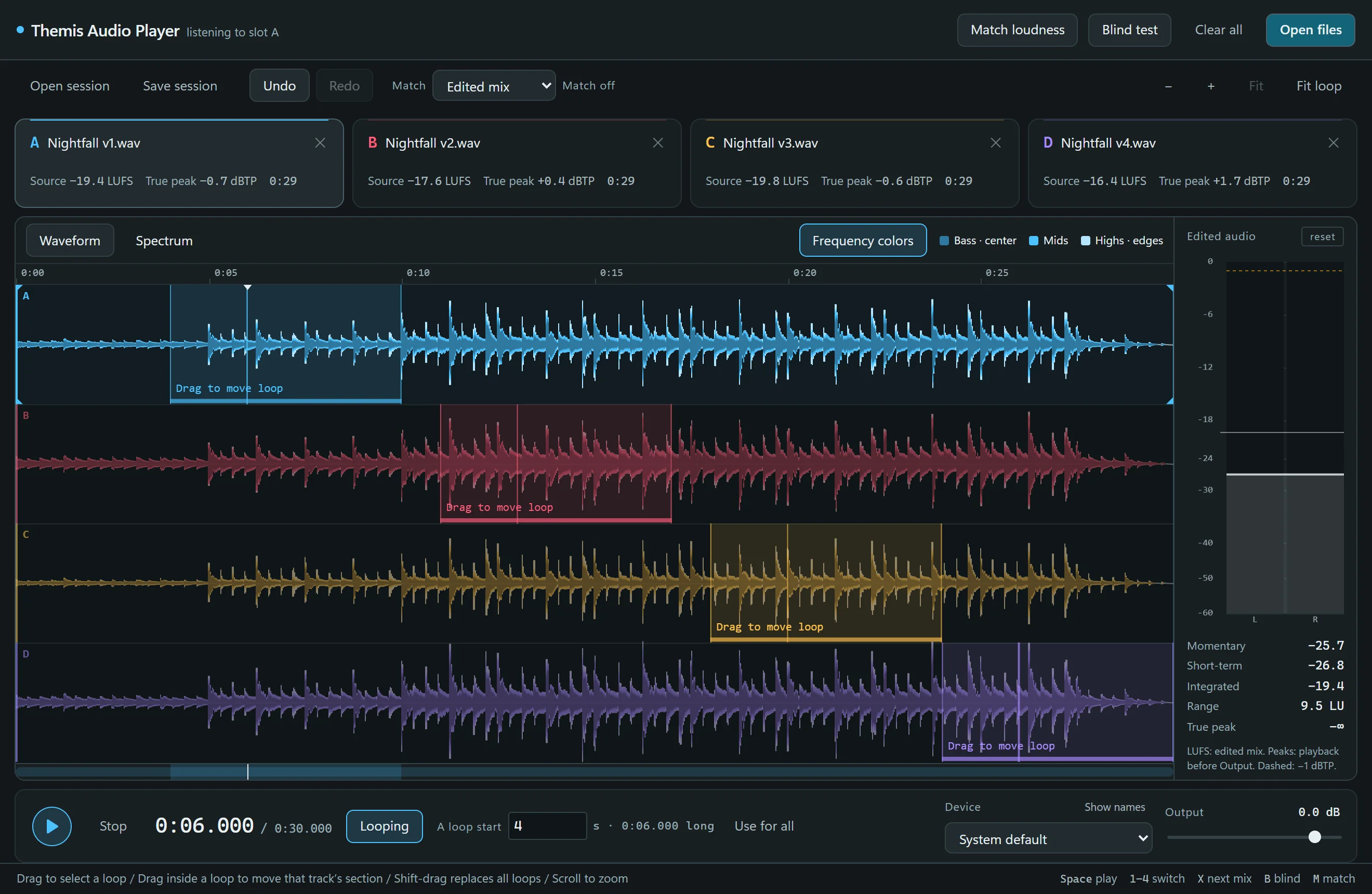This screenshot has width=1372, height=894.
Task: Switch to the Spectrum tab
Action: tap(164, 240)
